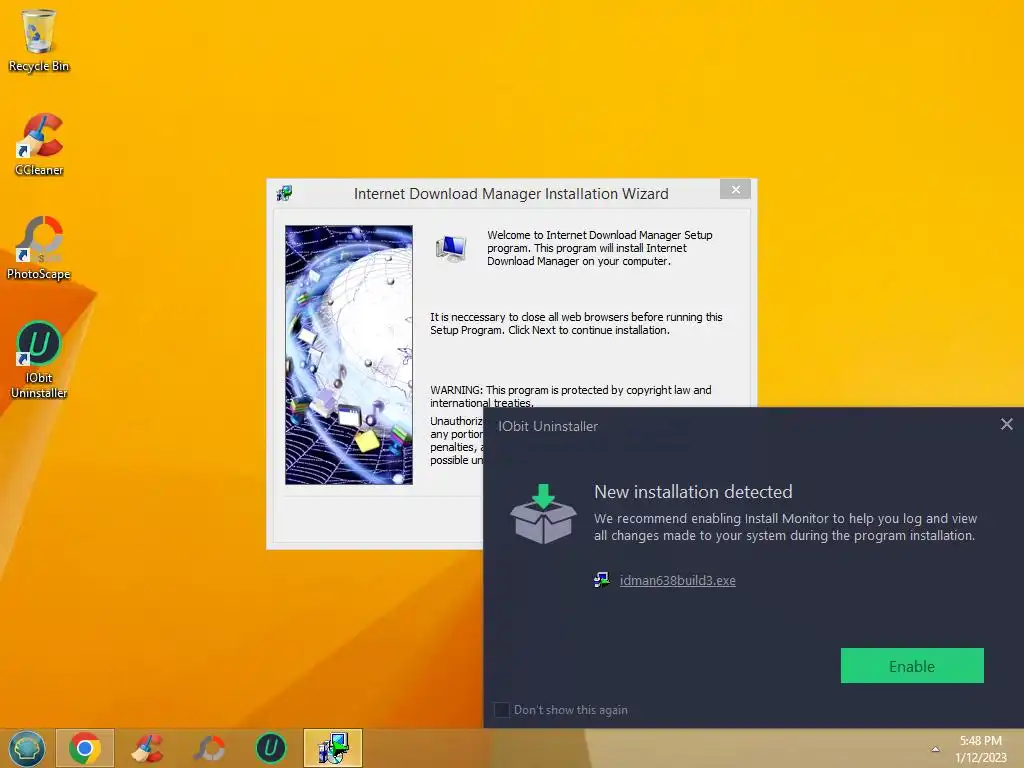The image size is (1024, 768).
Task: Click the 'IObit Uninstaller' popup title text
Action: [548, 426]
